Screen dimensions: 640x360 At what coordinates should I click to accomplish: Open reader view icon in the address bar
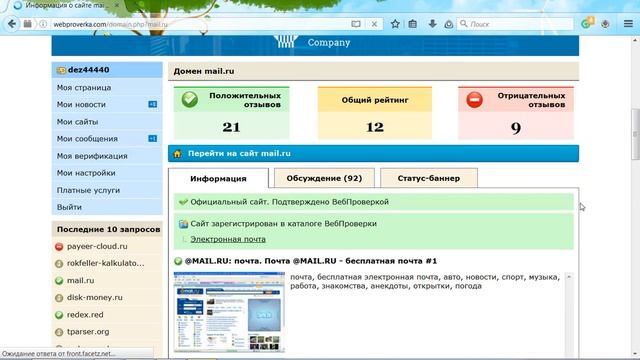coord(356,24)
